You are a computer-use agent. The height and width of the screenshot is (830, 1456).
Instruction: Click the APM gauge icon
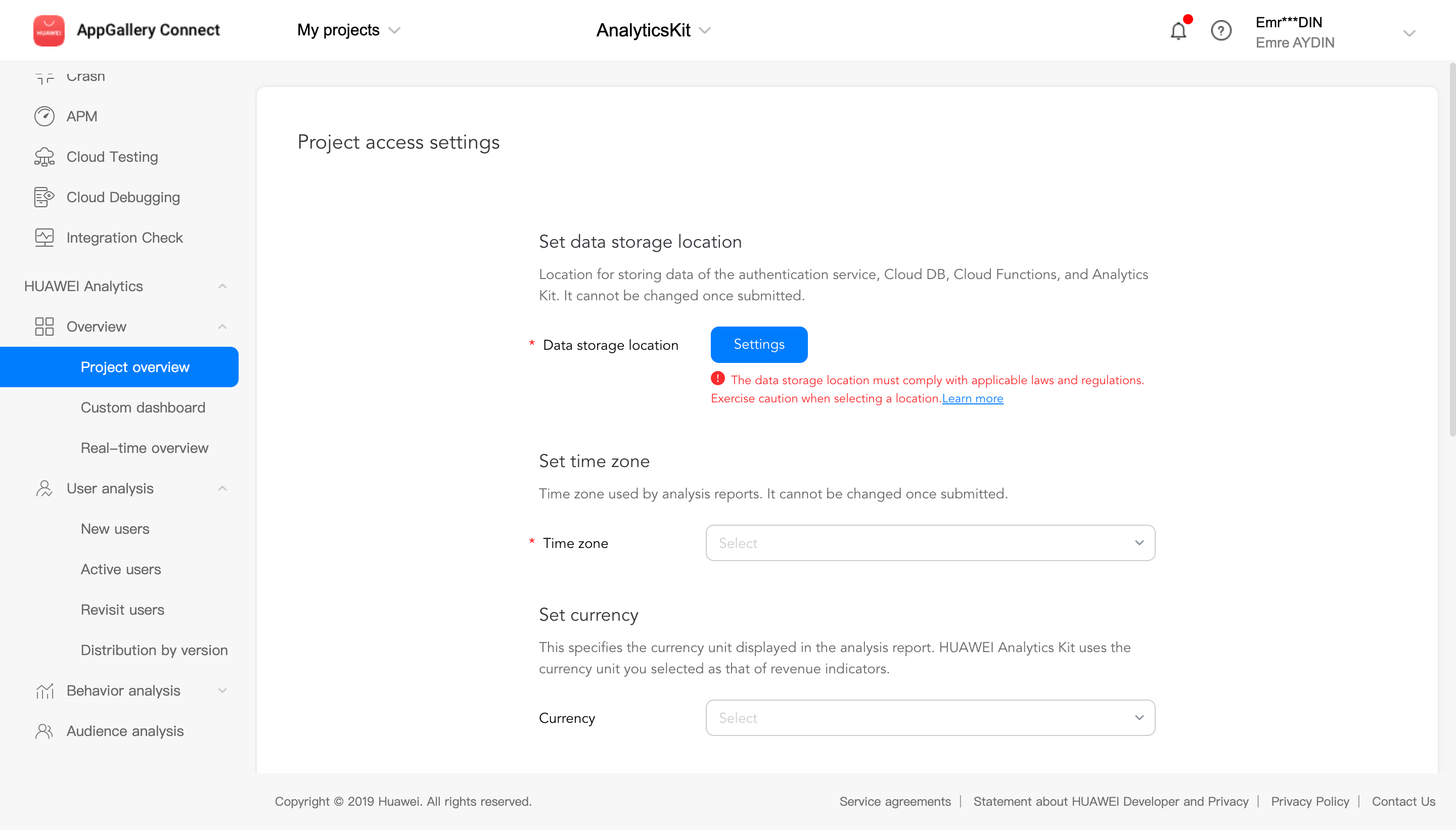coord(44,116)
